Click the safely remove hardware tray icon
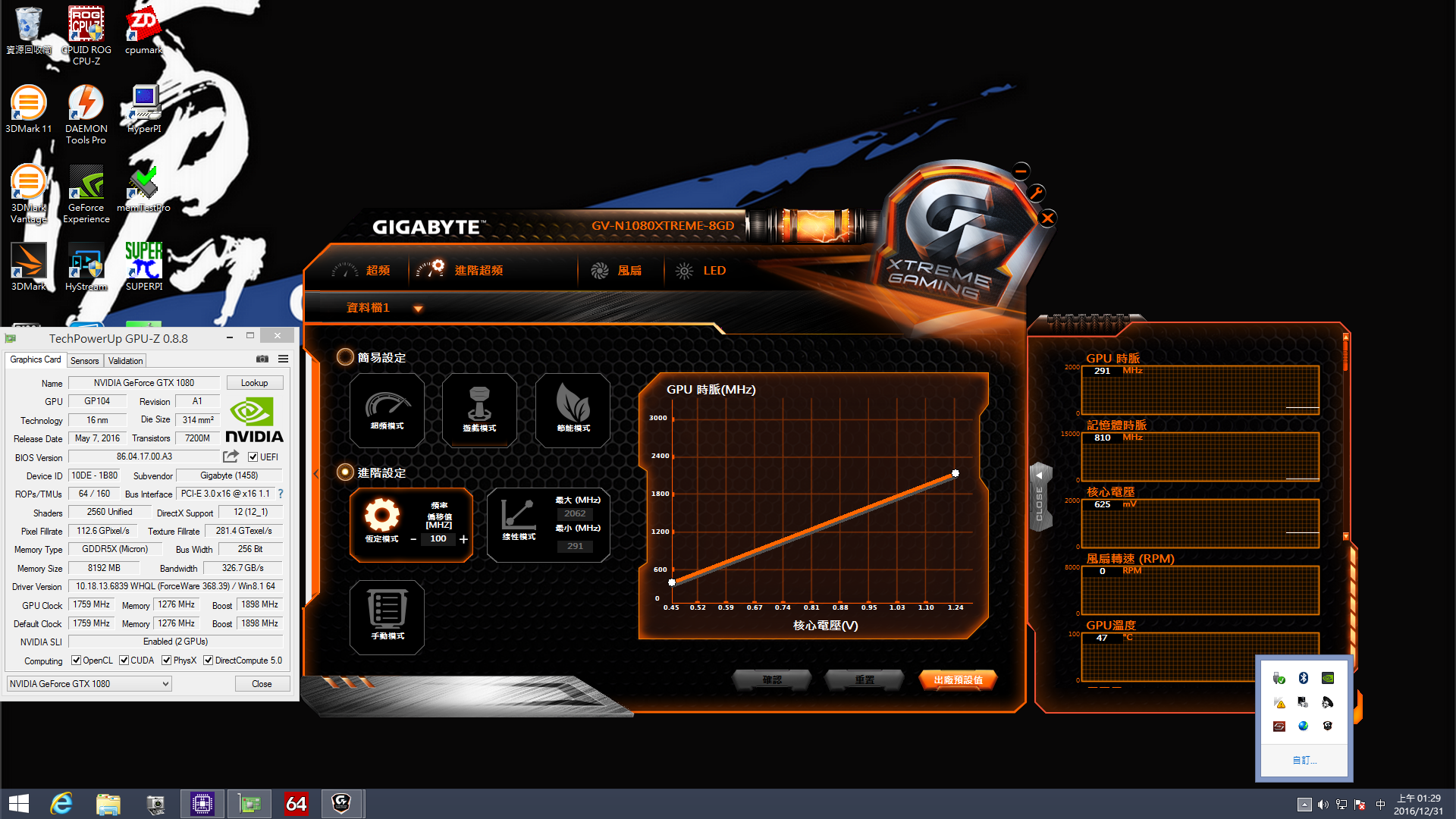This screenshot has width=1456, height=819. pyautogui.click(x=1279, y=678)
